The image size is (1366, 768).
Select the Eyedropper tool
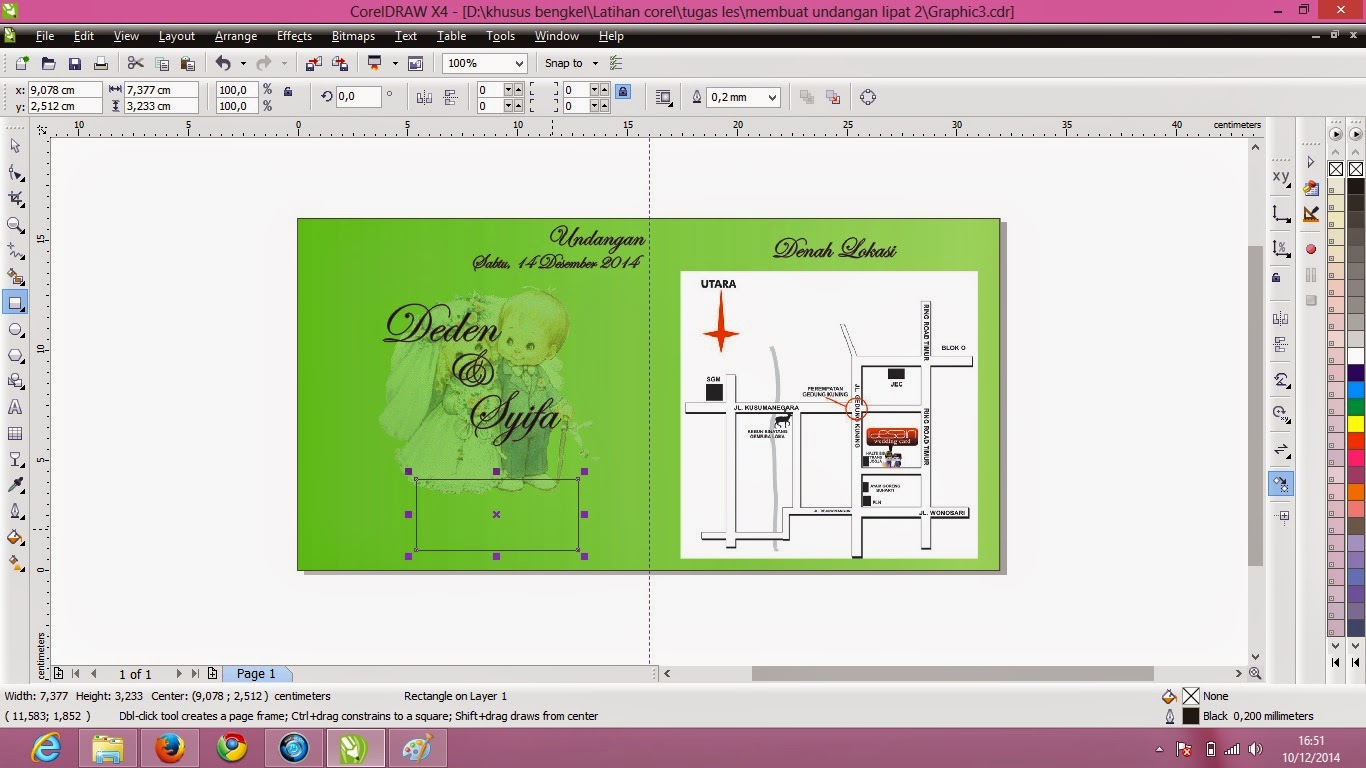(x=15, y=485)
